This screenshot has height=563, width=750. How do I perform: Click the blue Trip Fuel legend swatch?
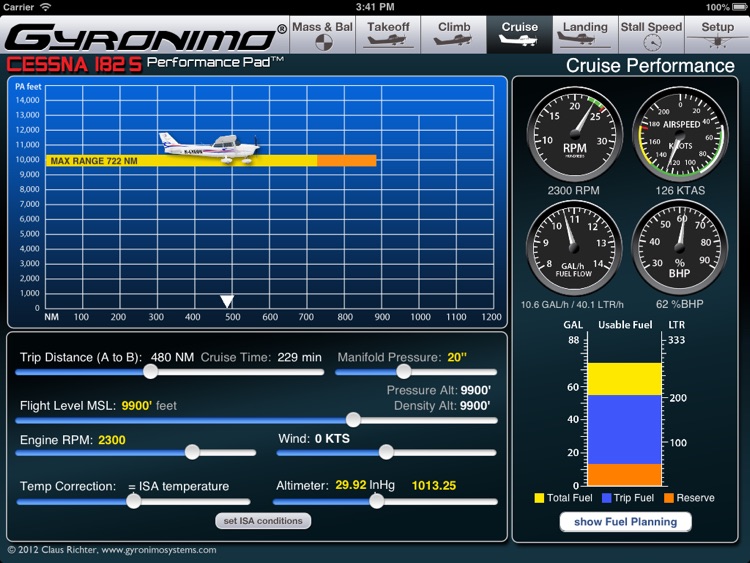pyautogui.click(x=607, y=498)
